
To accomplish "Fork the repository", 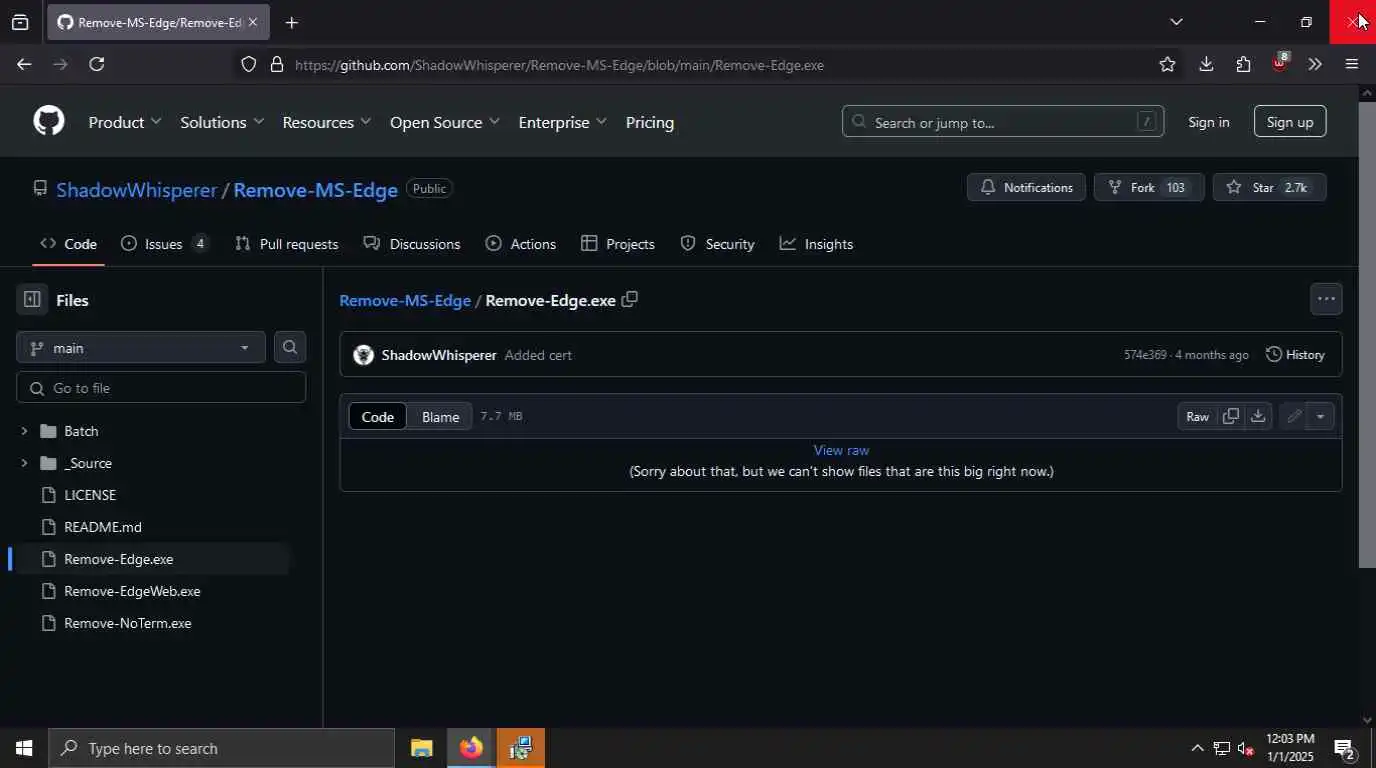I will click(1149, 187).
